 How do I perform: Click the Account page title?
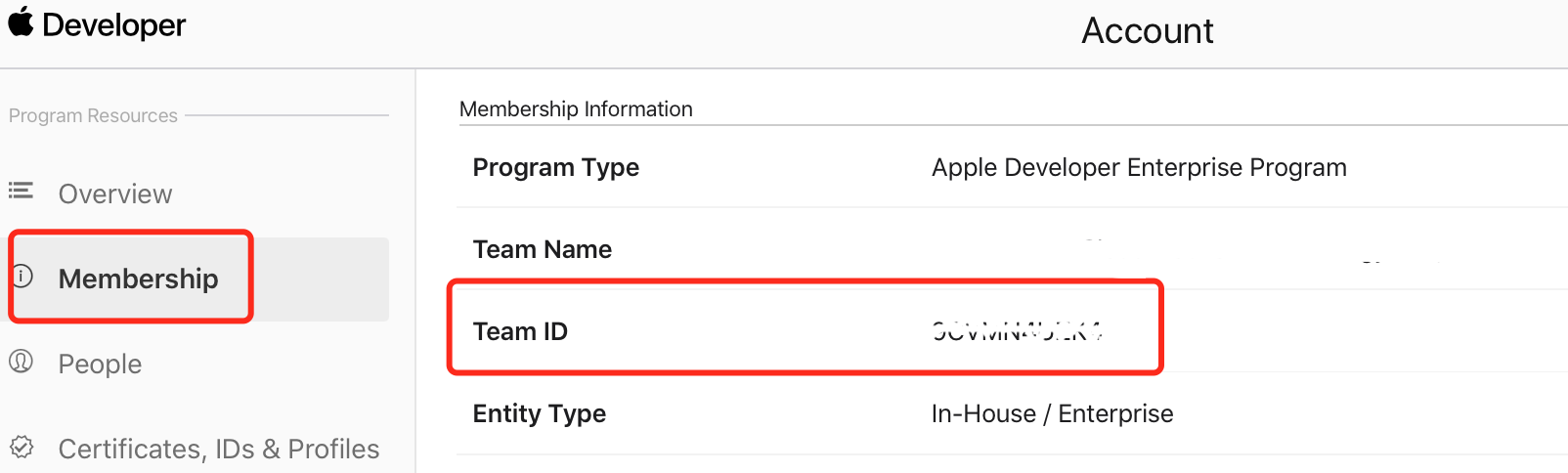(1147, 31)
